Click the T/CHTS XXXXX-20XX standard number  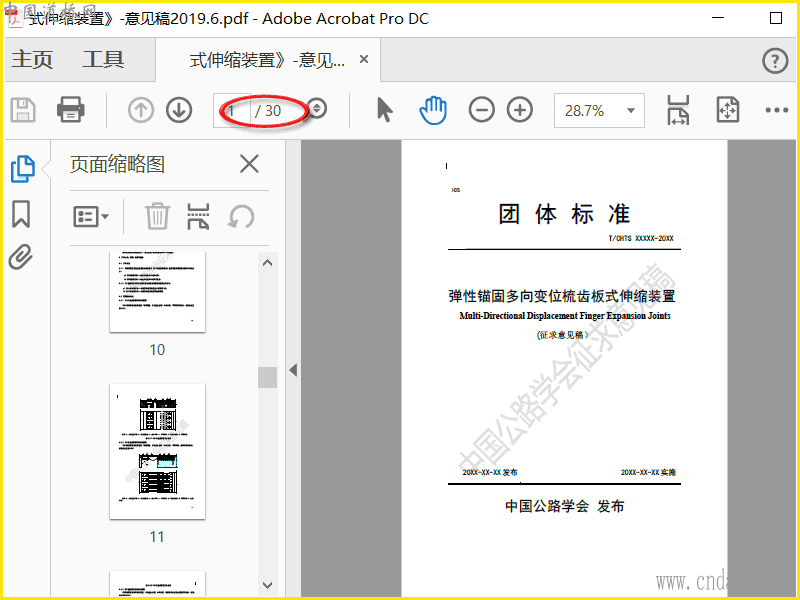point(641,238)
